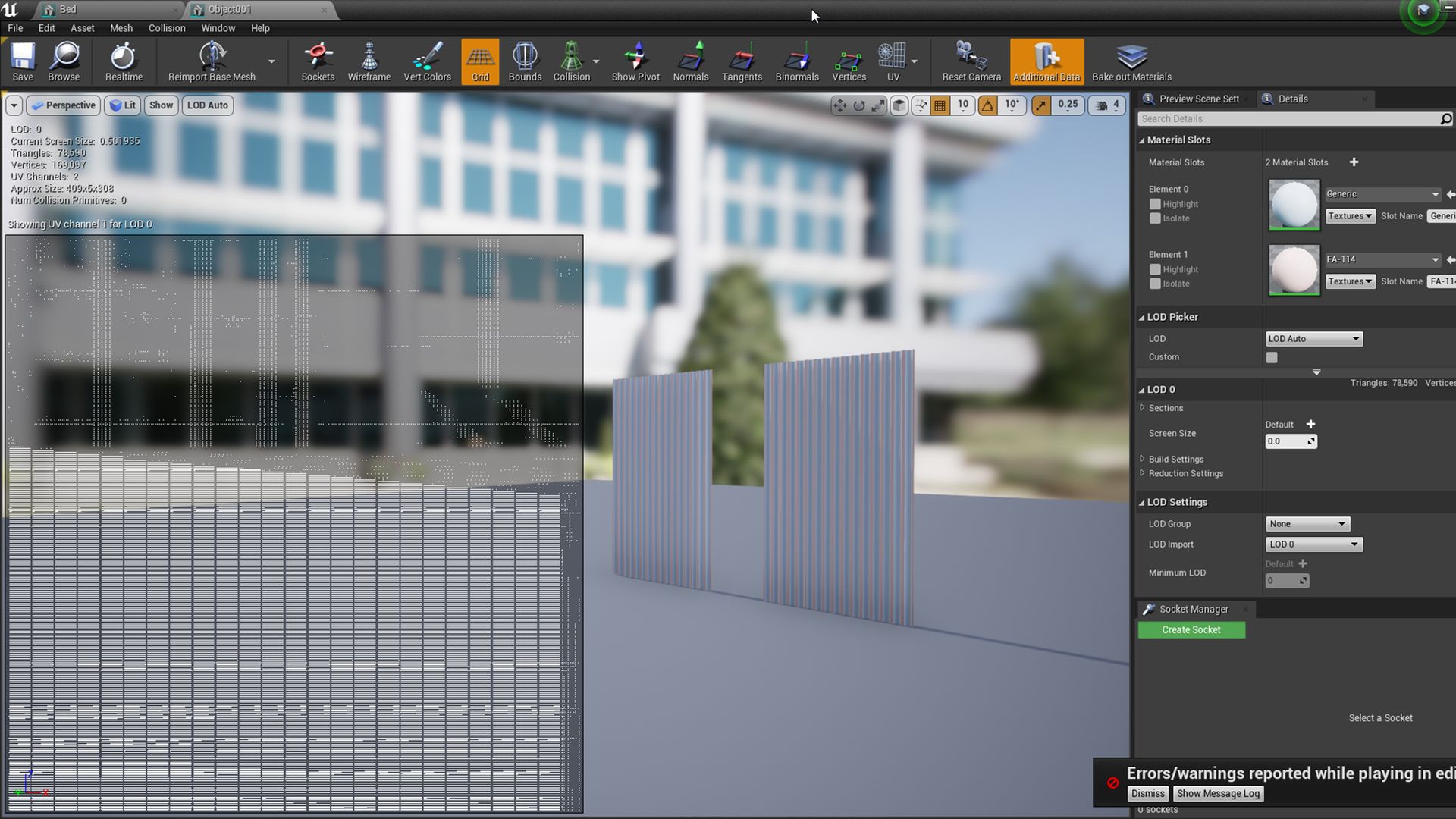The height and width of the screenshot is (819, 1456).
Task: Click the Create Socket button
Action: (x=1191, y=630)
